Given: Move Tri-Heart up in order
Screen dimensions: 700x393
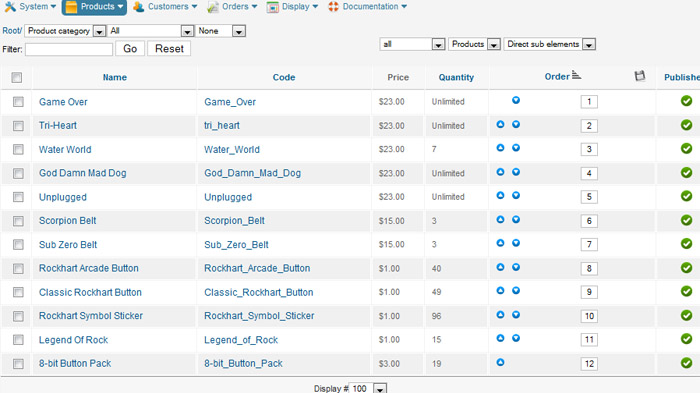Looking at the screenshot, I should click(x=500, y=124).
